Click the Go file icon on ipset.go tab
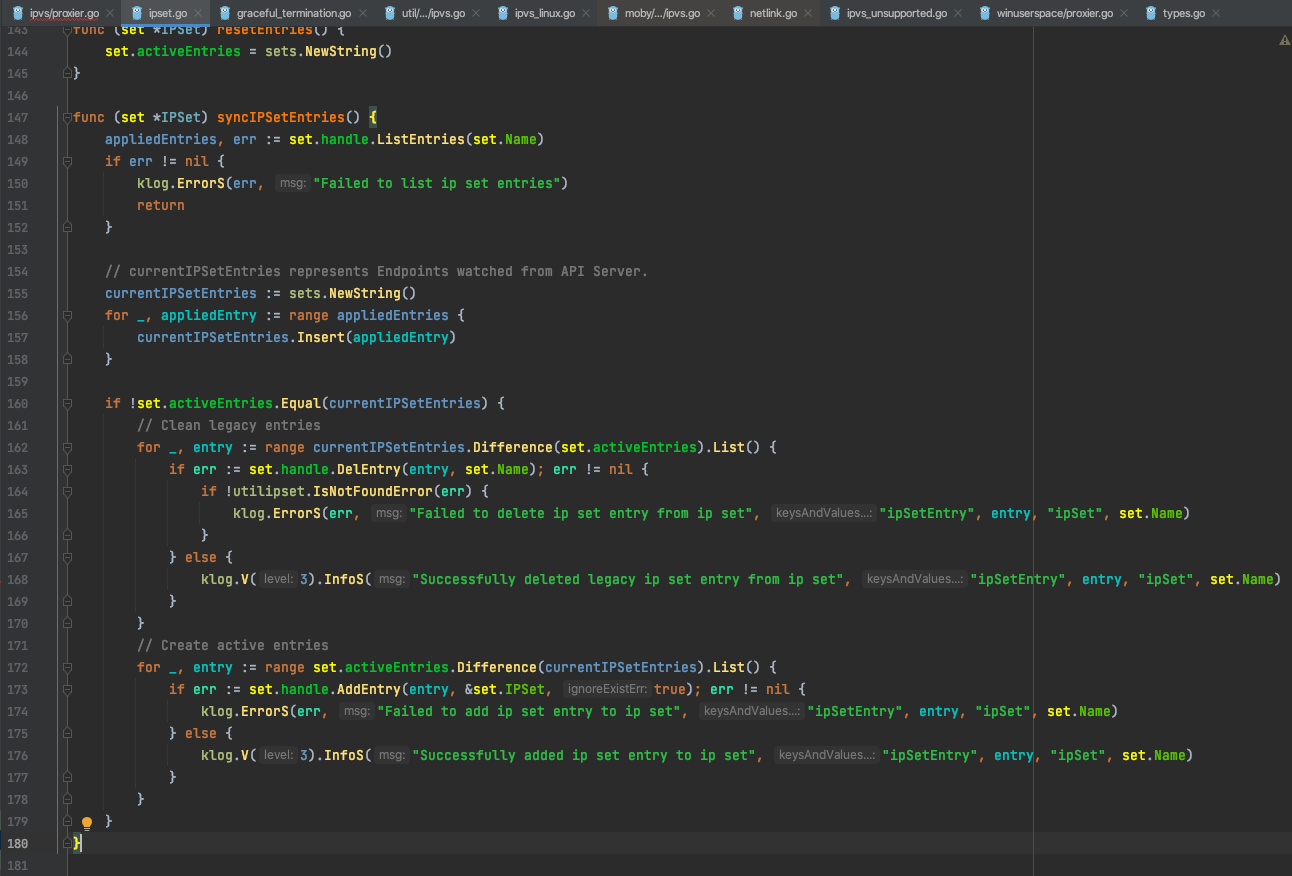 [x=137, y=13]
